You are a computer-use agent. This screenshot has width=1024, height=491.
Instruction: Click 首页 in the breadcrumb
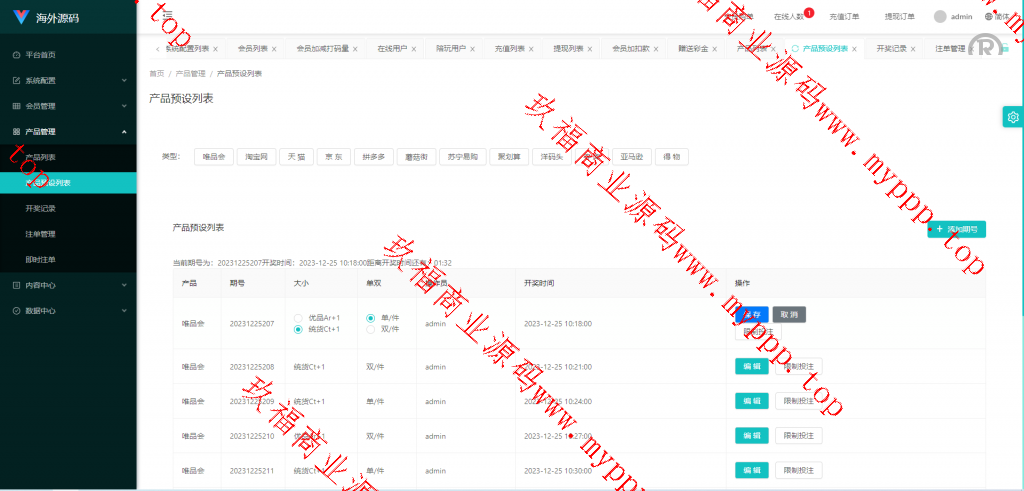click(157, 73)
